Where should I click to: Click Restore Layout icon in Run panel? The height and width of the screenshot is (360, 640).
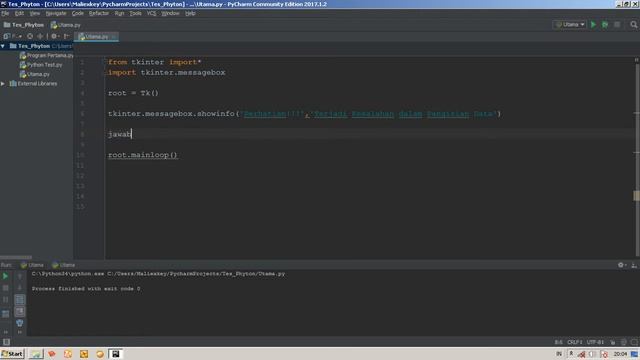click(x=5, y=314)
